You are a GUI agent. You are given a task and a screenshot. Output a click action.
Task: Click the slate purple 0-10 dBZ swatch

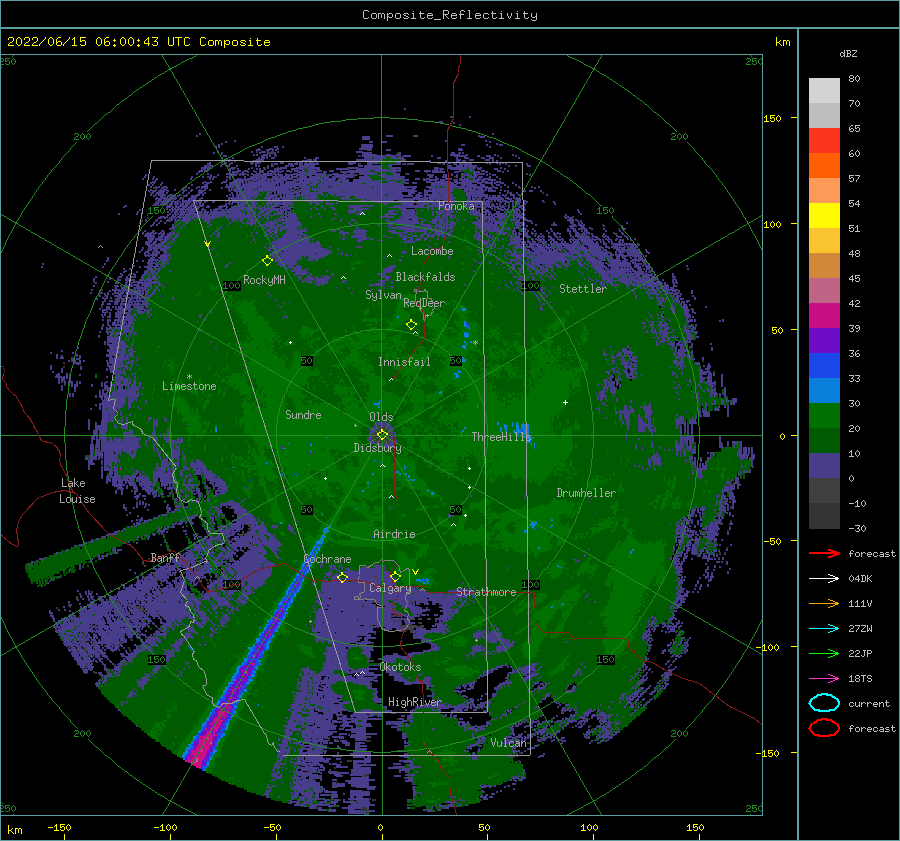(x=824, y=466)
